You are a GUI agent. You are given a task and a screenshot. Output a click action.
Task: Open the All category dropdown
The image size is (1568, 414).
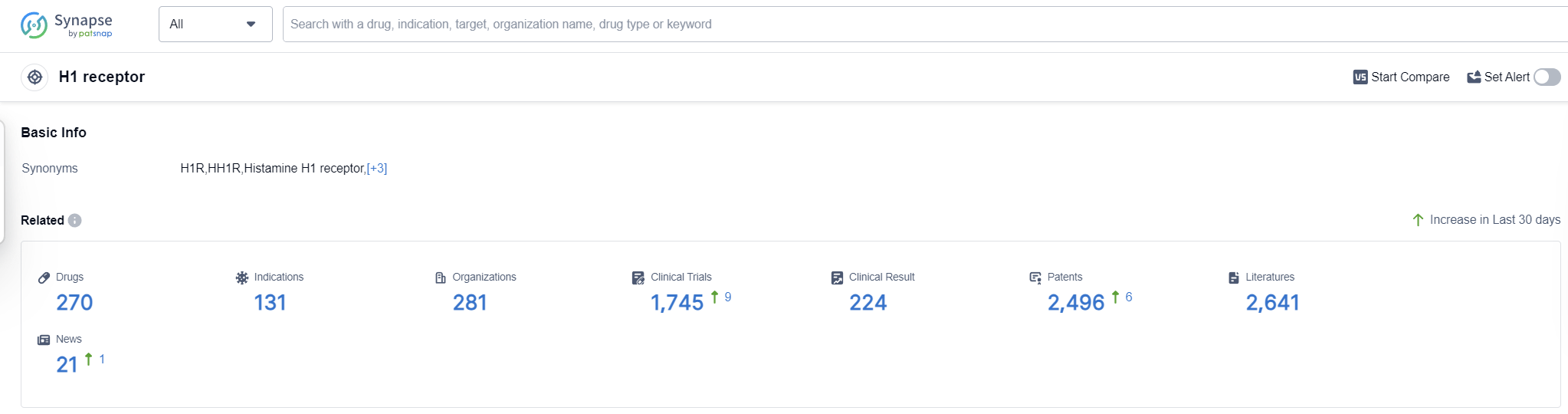point(215,25)
